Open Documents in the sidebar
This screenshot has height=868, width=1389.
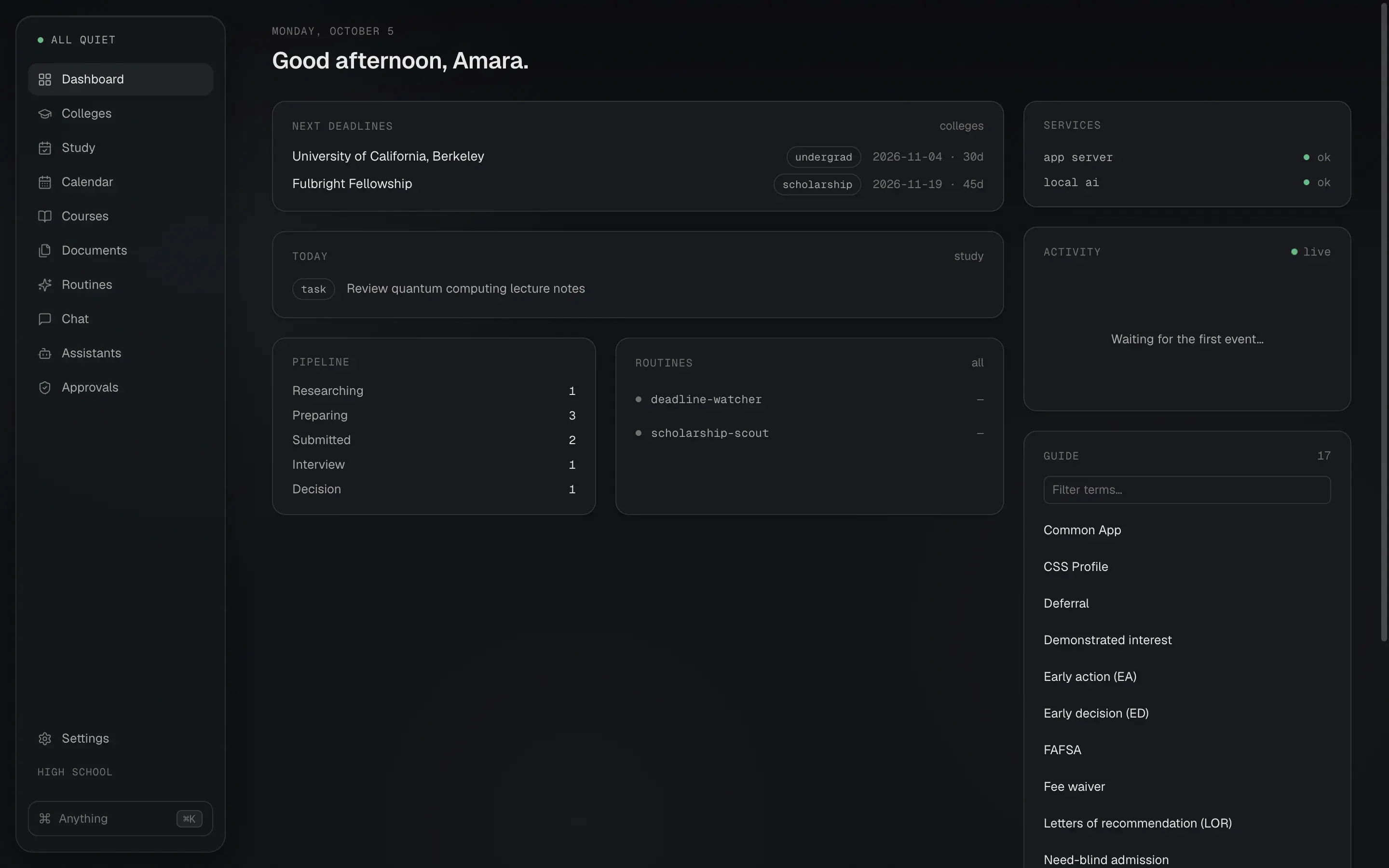121,251
